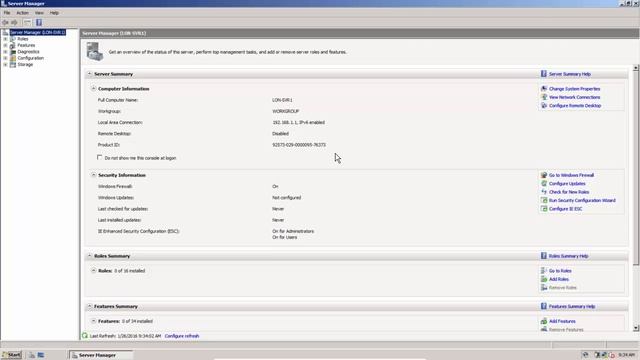Click the Configure refresh link
Viewport: 640px width, 360px height.
(182, 336)
